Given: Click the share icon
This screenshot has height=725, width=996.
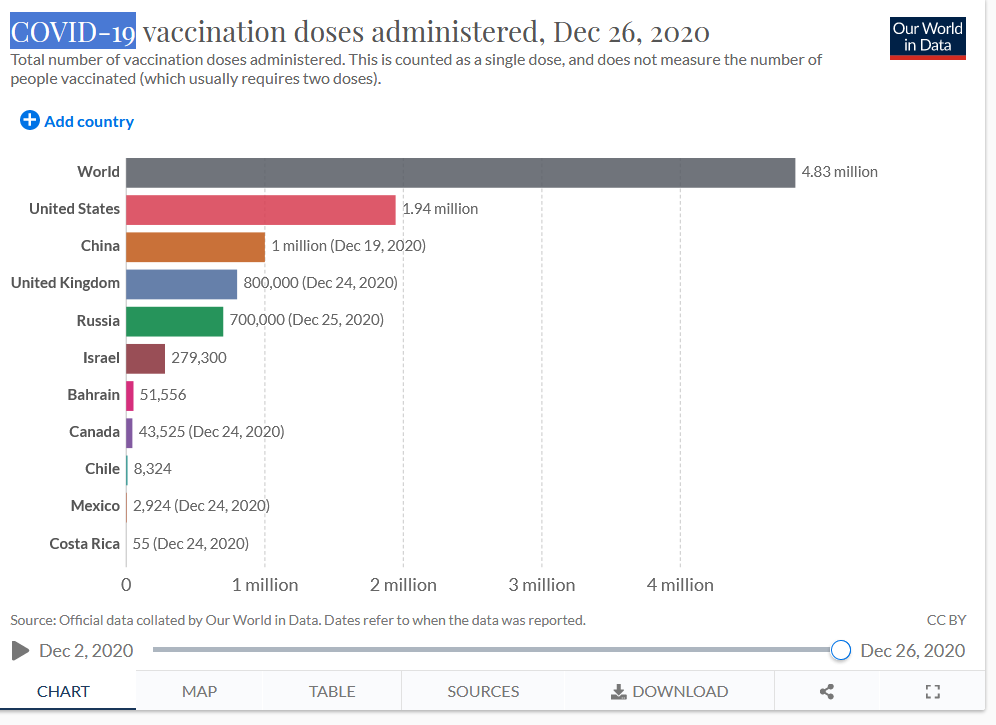Looking at the screenshot, I should click(827, 691).
